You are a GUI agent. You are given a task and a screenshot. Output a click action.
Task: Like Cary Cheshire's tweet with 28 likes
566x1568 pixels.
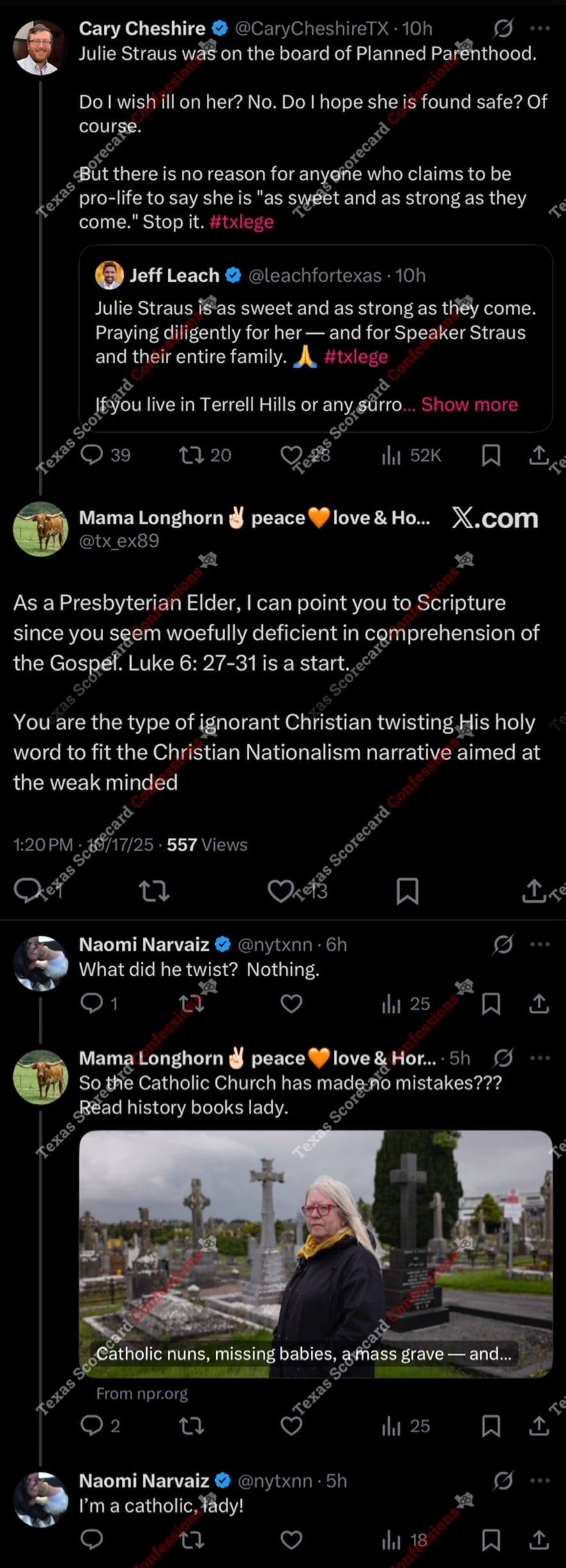(x=291, y=454)
